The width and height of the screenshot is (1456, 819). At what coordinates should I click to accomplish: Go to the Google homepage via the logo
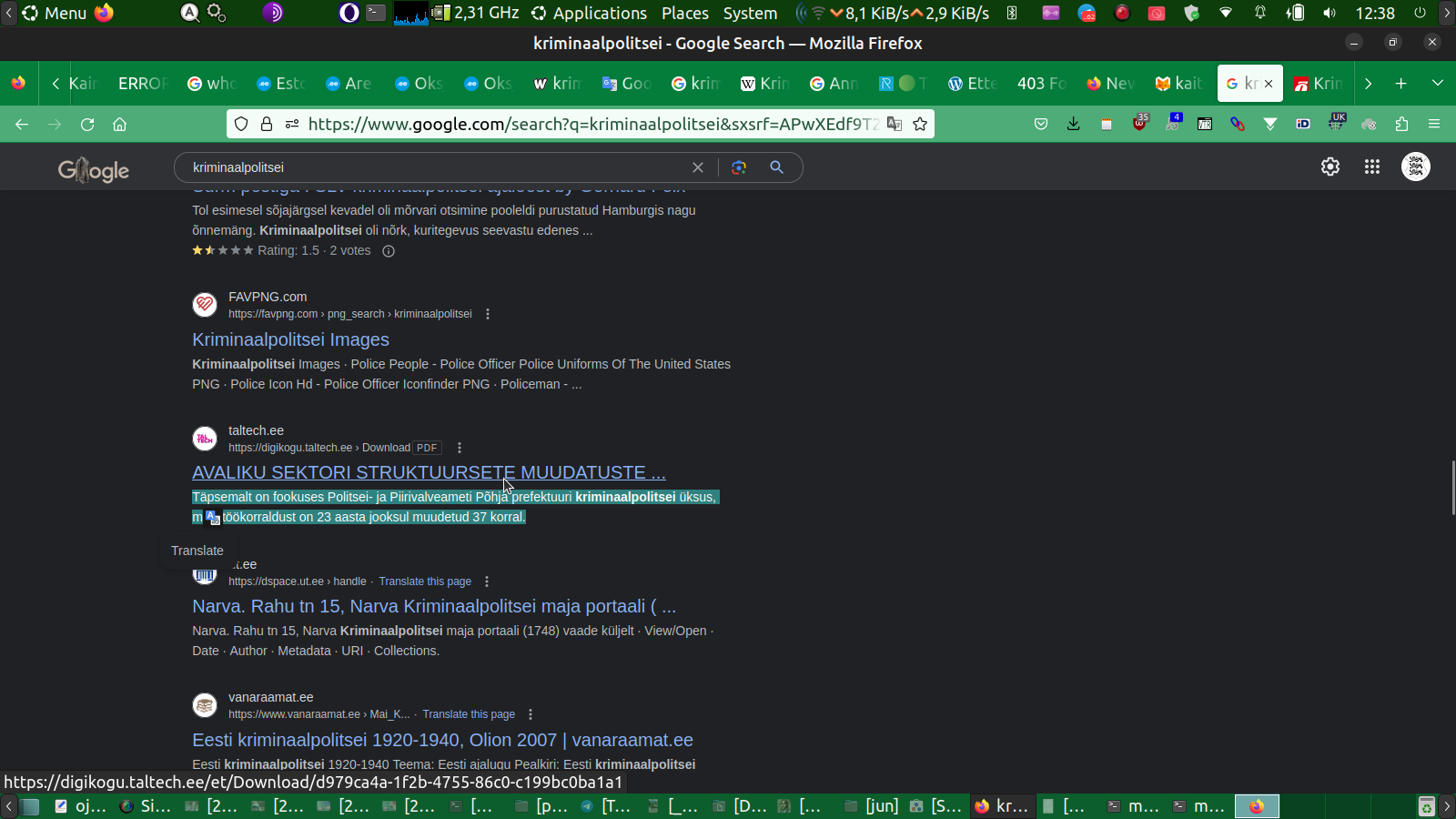click(x=94, y=169)
